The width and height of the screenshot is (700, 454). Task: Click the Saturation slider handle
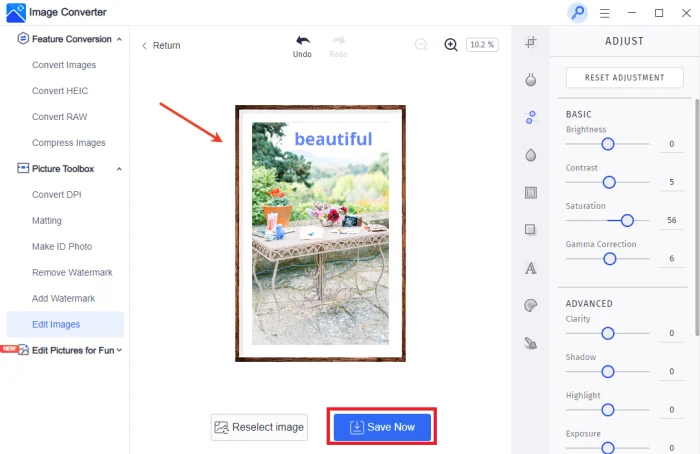627,220
